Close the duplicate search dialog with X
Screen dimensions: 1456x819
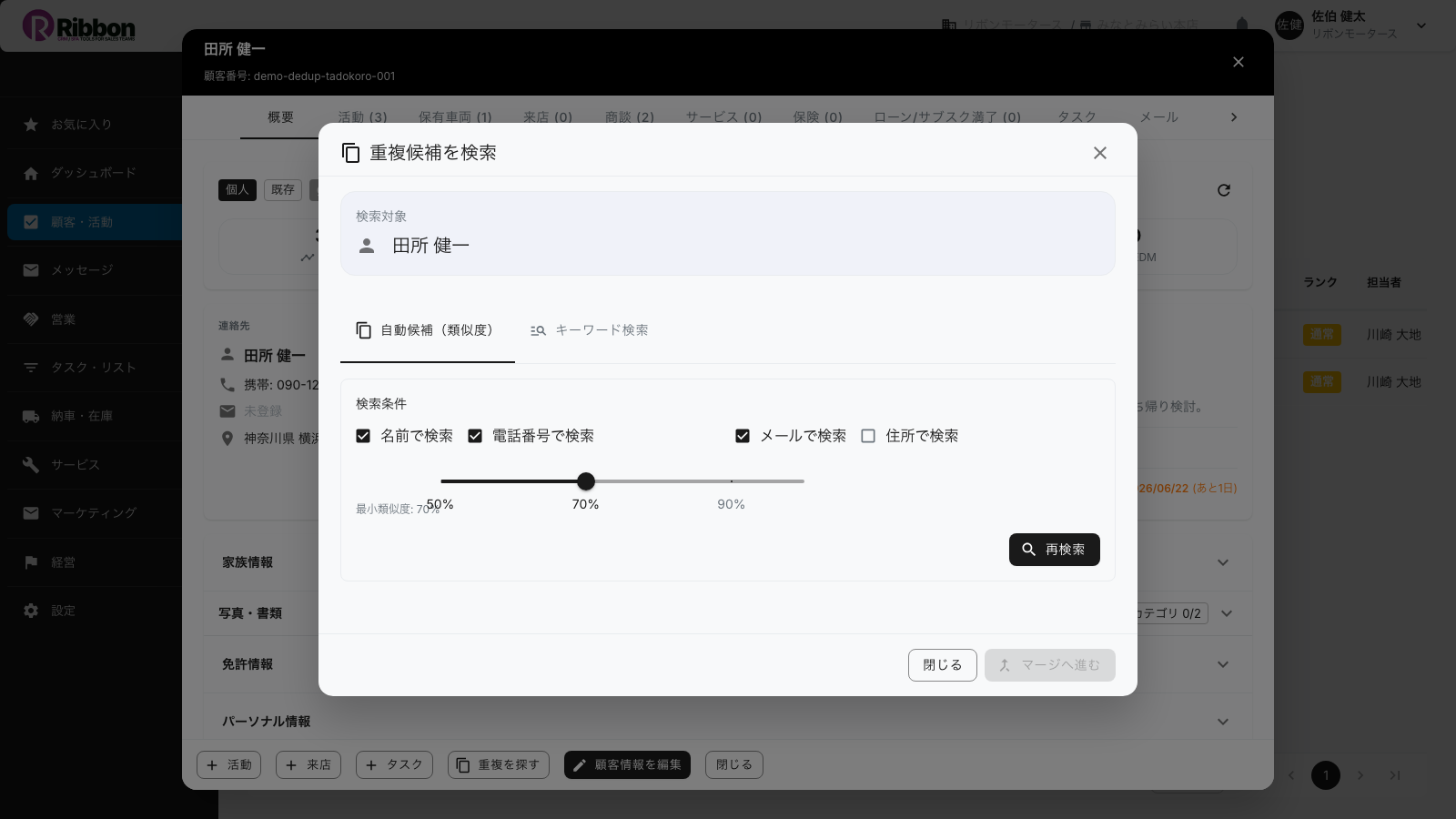(x=1100, y=153)
